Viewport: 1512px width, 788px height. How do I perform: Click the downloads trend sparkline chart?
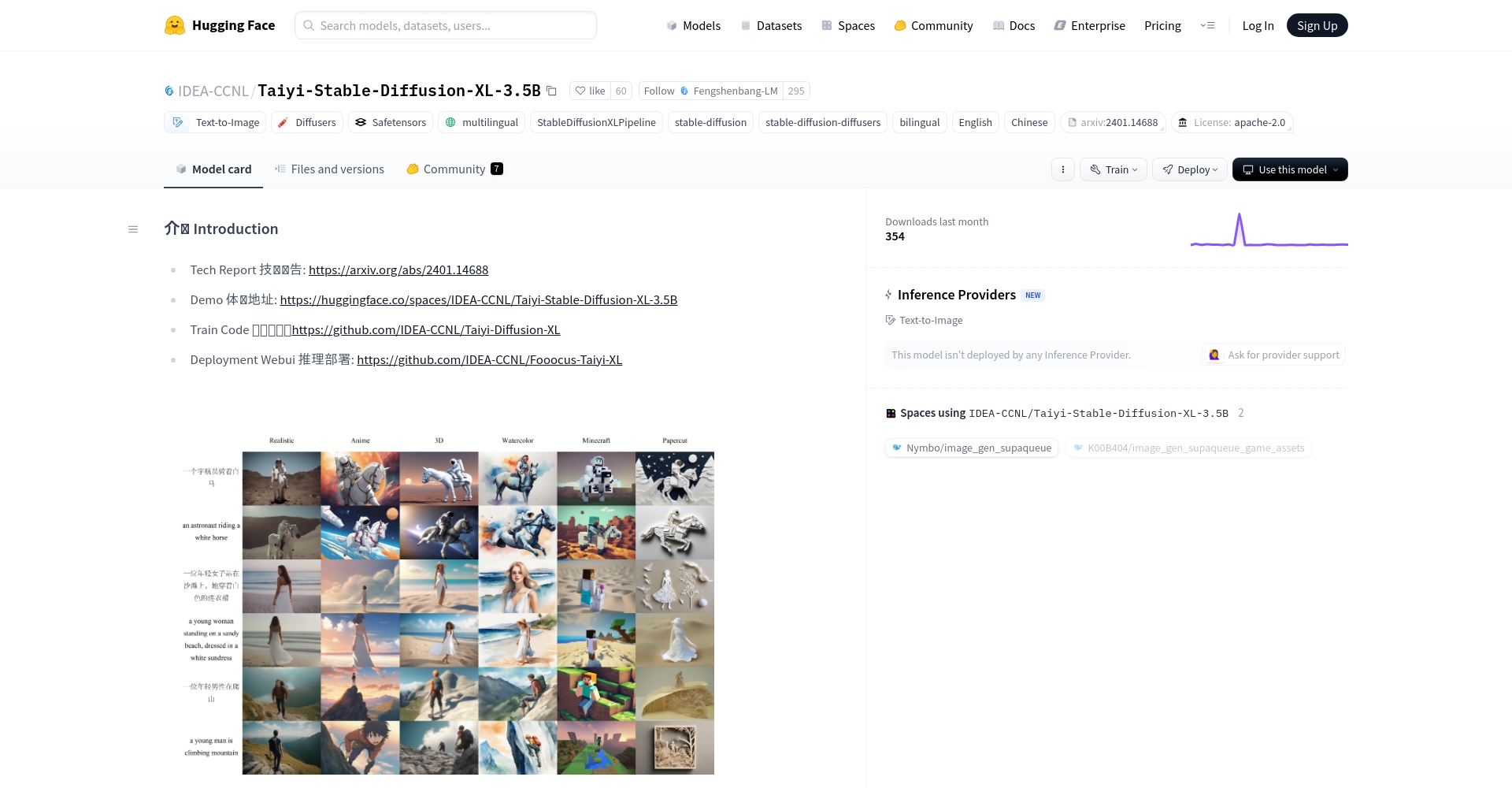click(x=1269, y=229)
